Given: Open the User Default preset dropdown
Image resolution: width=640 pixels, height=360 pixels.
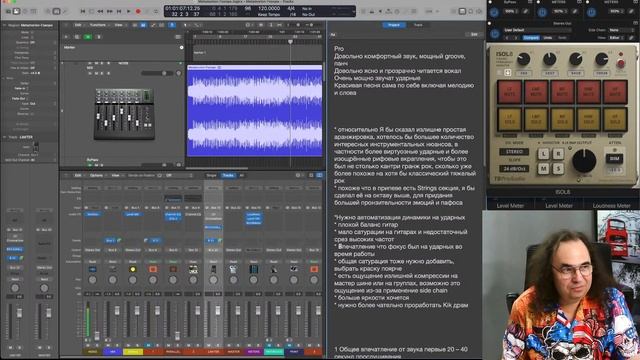Looking at the screenshot, I should tap(537, 30).
